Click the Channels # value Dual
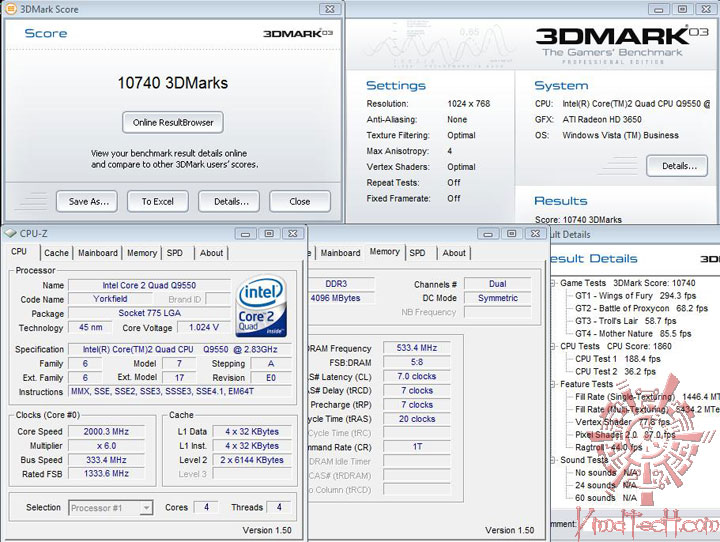Screen dimensions: 720x542 [498, 284]
